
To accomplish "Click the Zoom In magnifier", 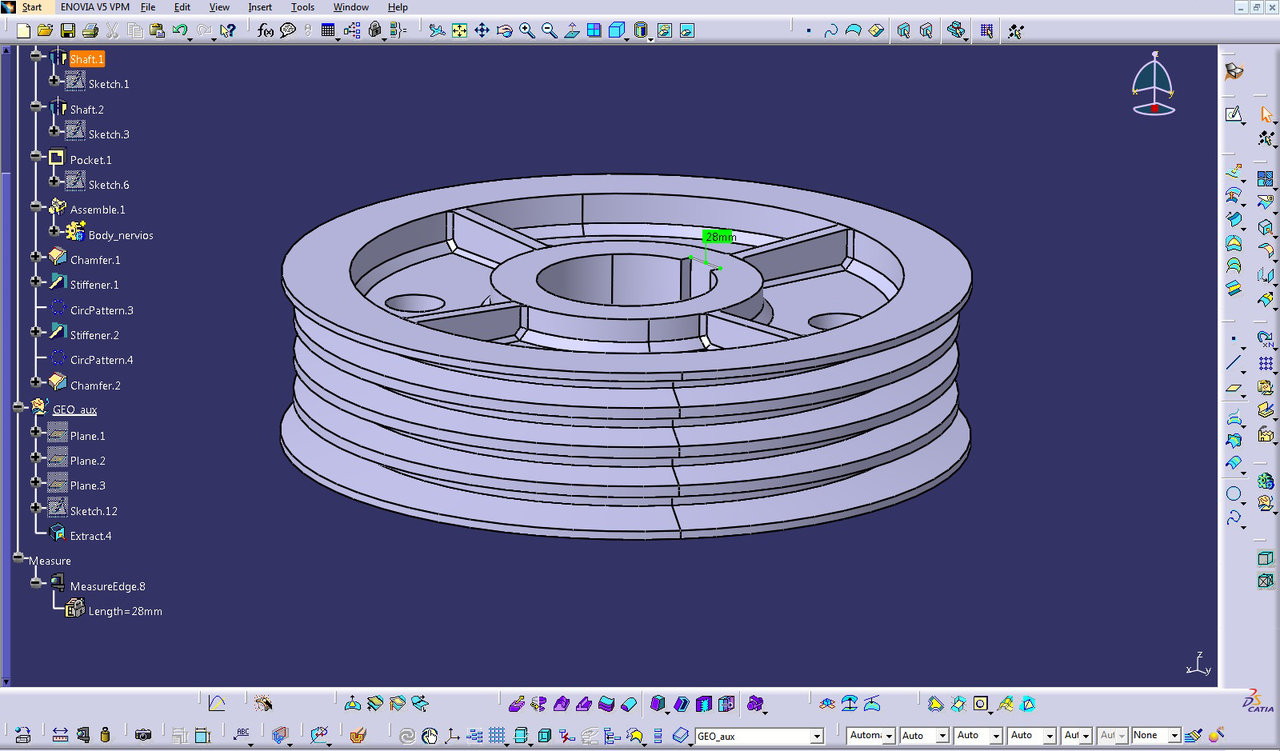I will pyautogui.click(x=526, y=31).
